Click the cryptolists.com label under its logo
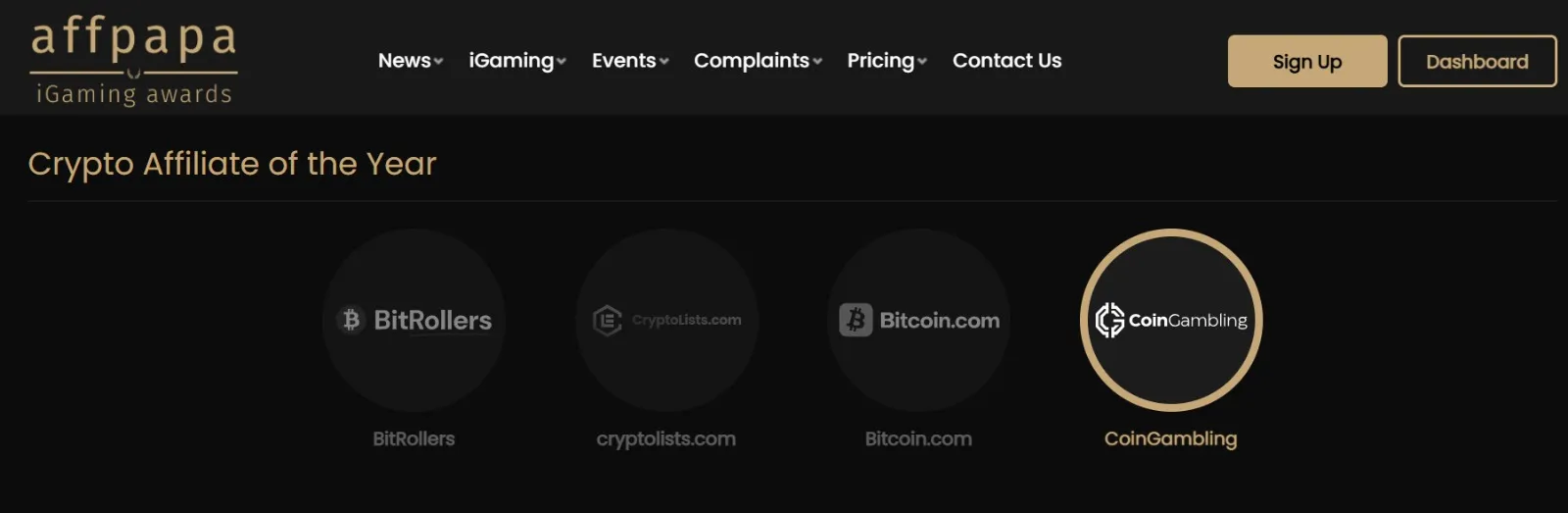 point(666,438)
